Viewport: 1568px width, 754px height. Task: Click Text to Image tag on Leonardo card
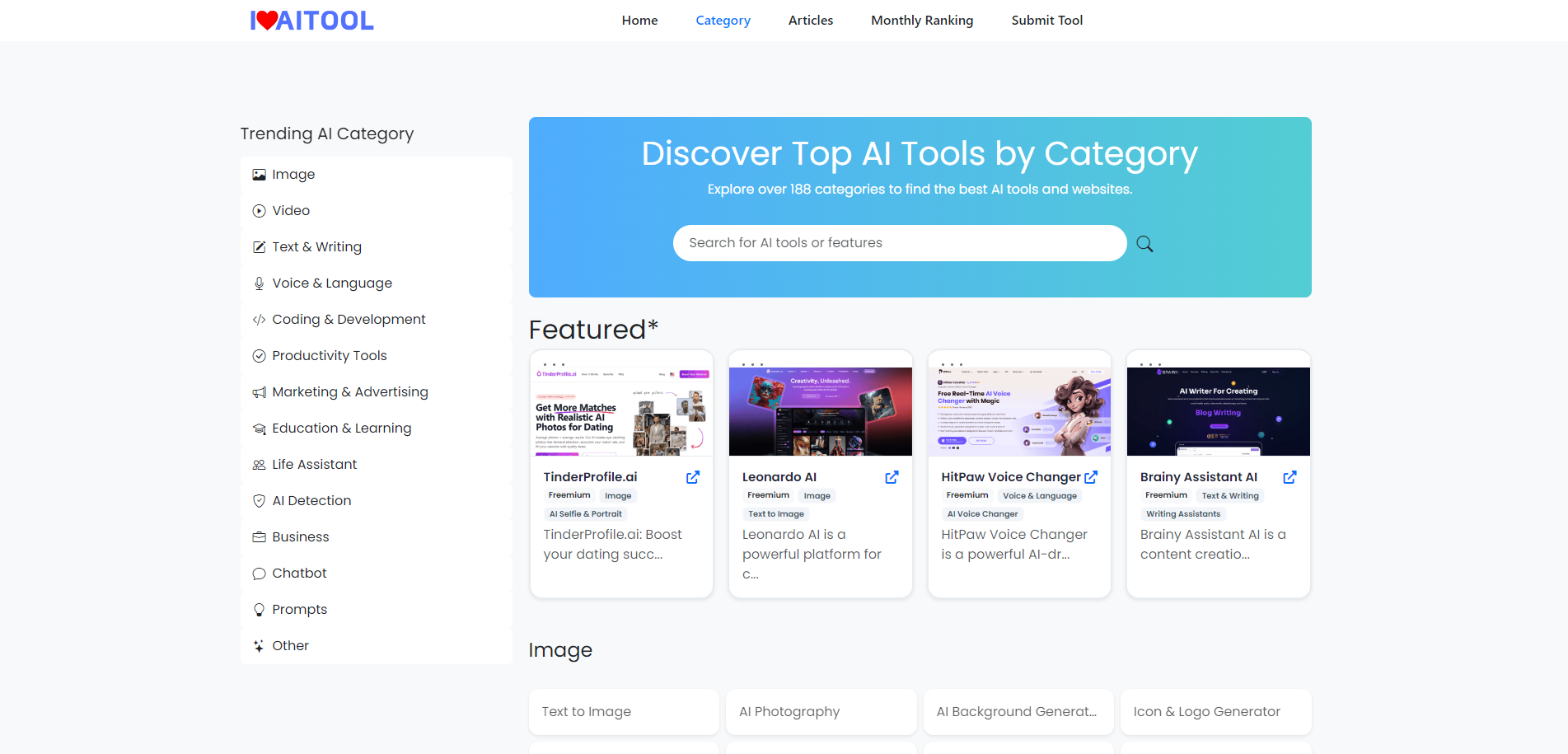[x=776, y=514]
